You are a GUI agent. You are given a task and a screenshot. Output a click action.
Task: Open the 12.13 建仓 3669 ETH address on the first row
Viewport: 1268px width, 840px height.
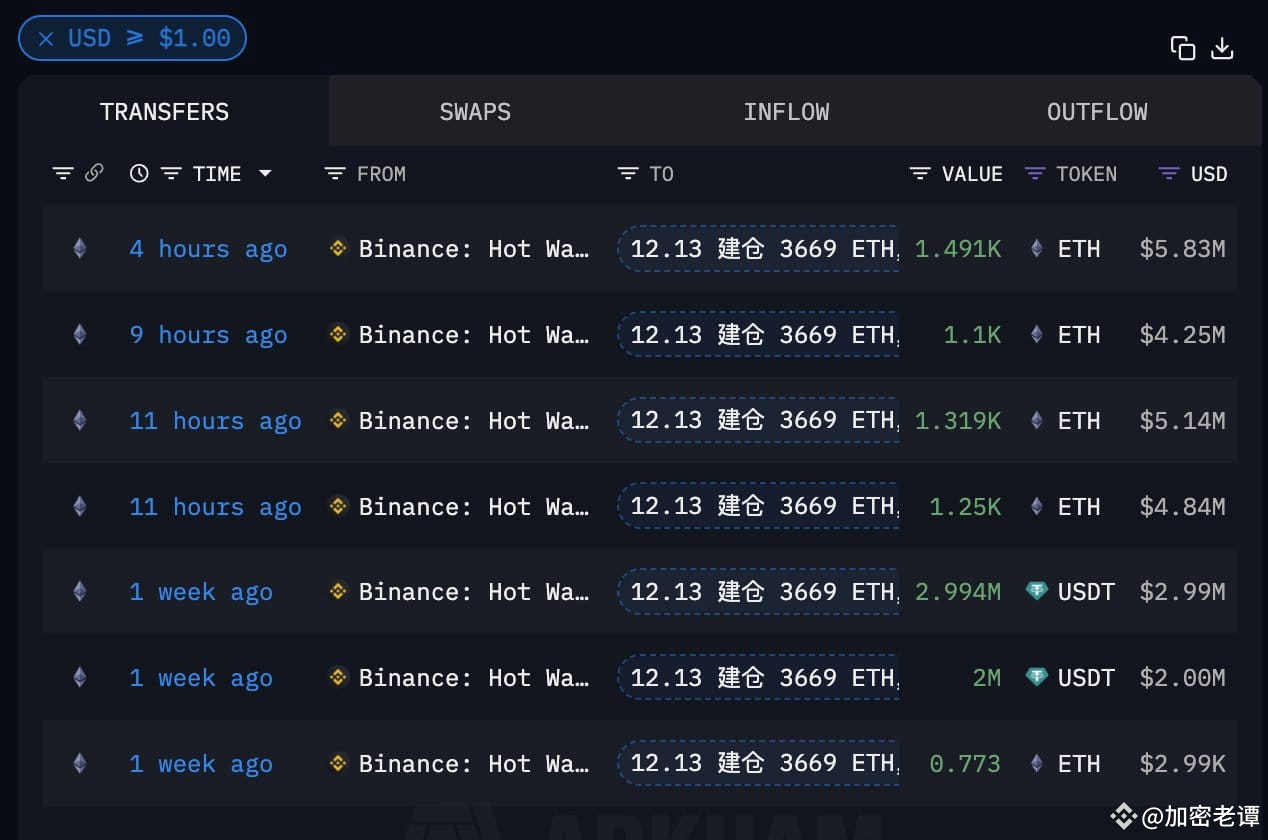coord(757,249)
